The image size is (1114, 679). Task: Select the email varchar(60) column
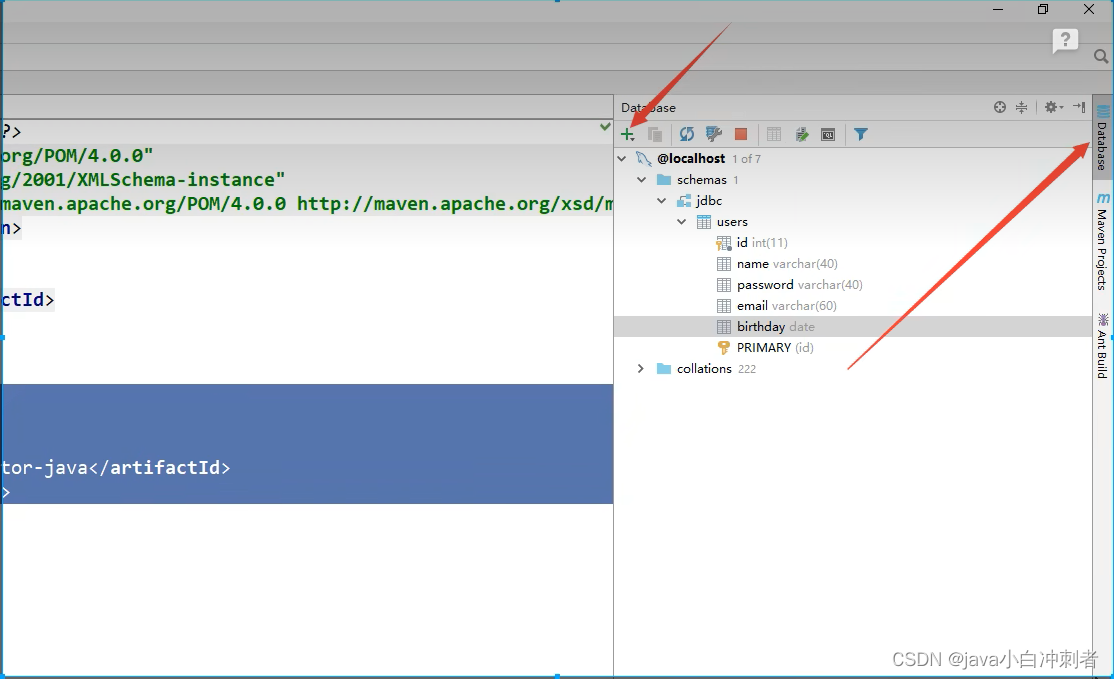tap(853, 305)
